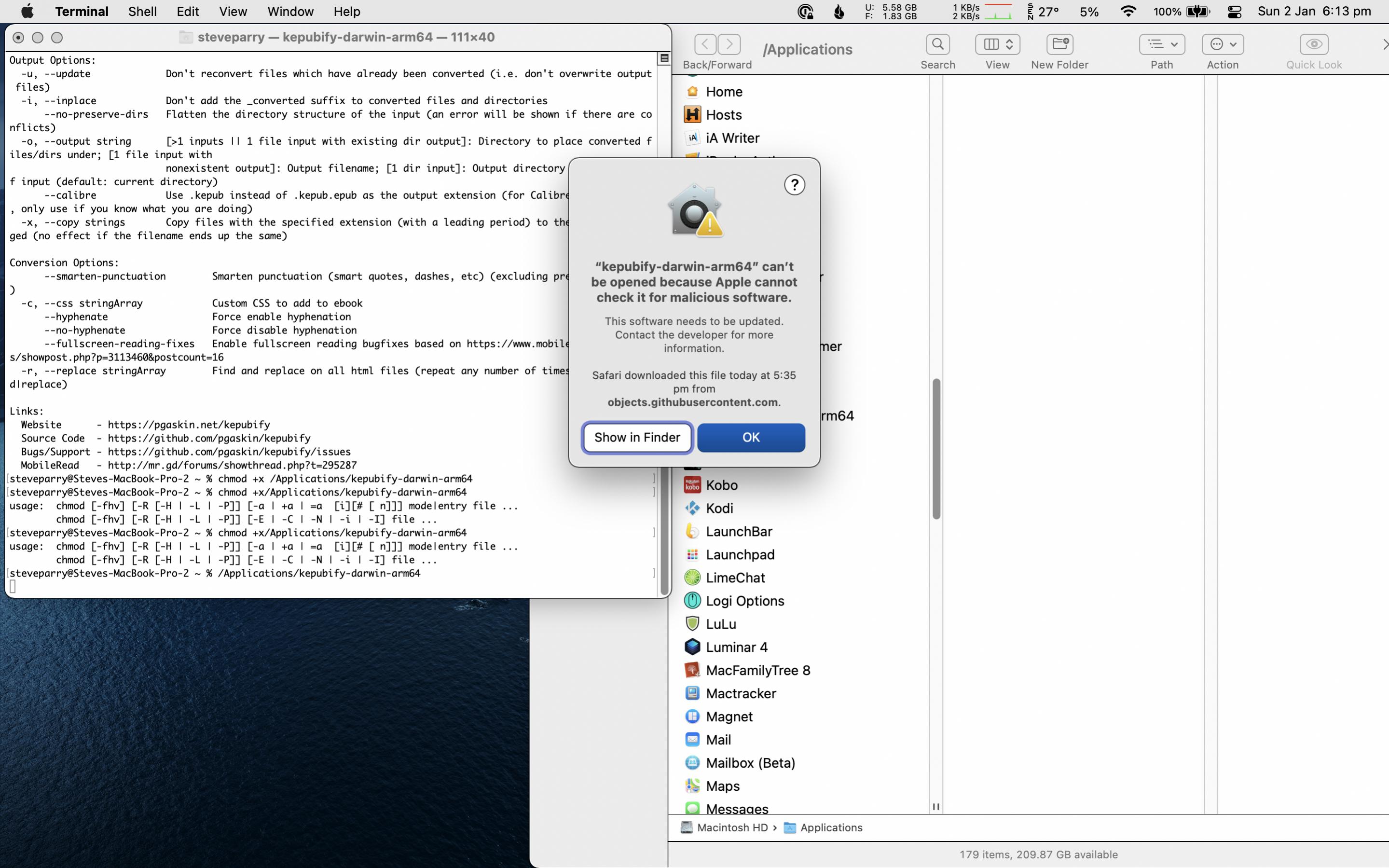The width and height of the screenshot is (1389, 868).
Task: Click the memory usage stats in menu bar
Action: [x=891, y=12]
